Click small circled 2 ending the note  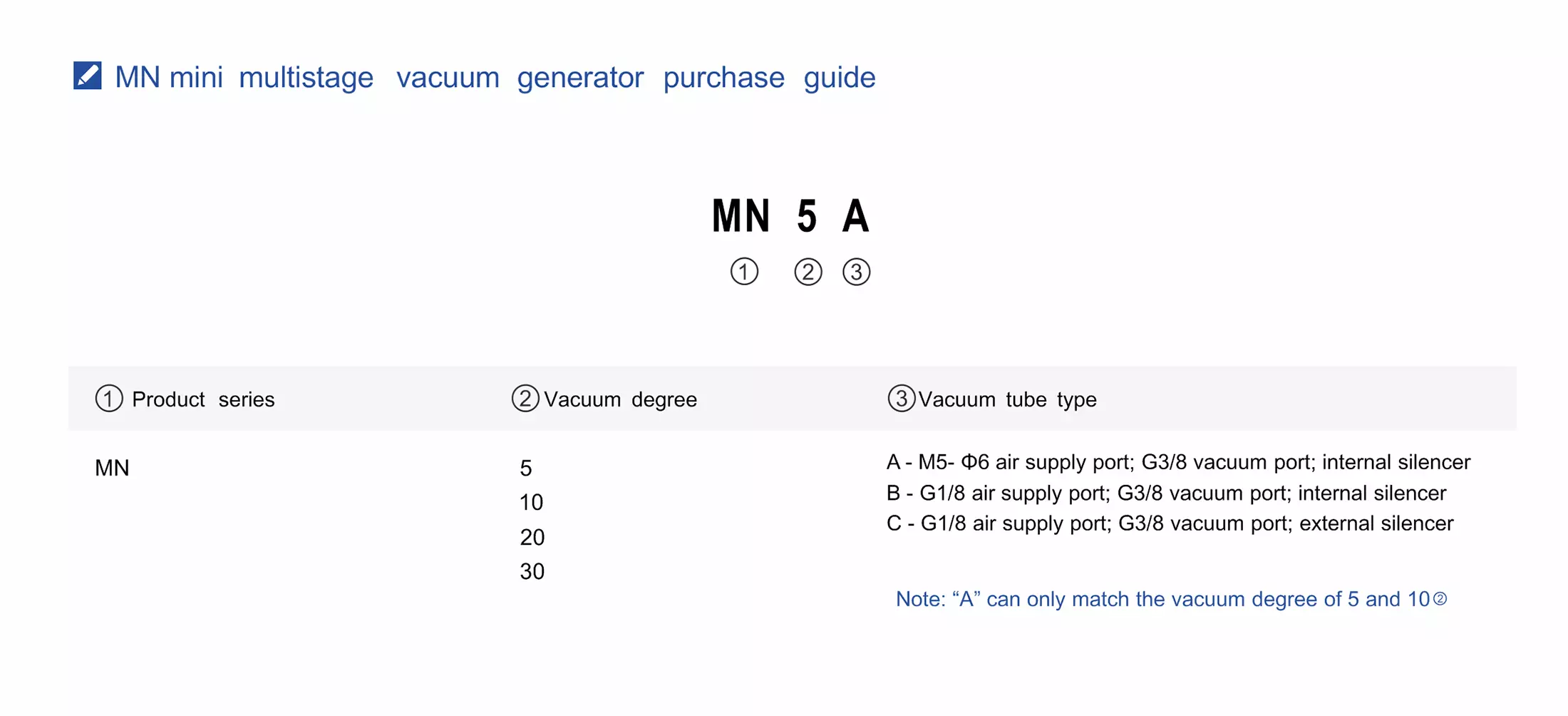(1440, 599)
